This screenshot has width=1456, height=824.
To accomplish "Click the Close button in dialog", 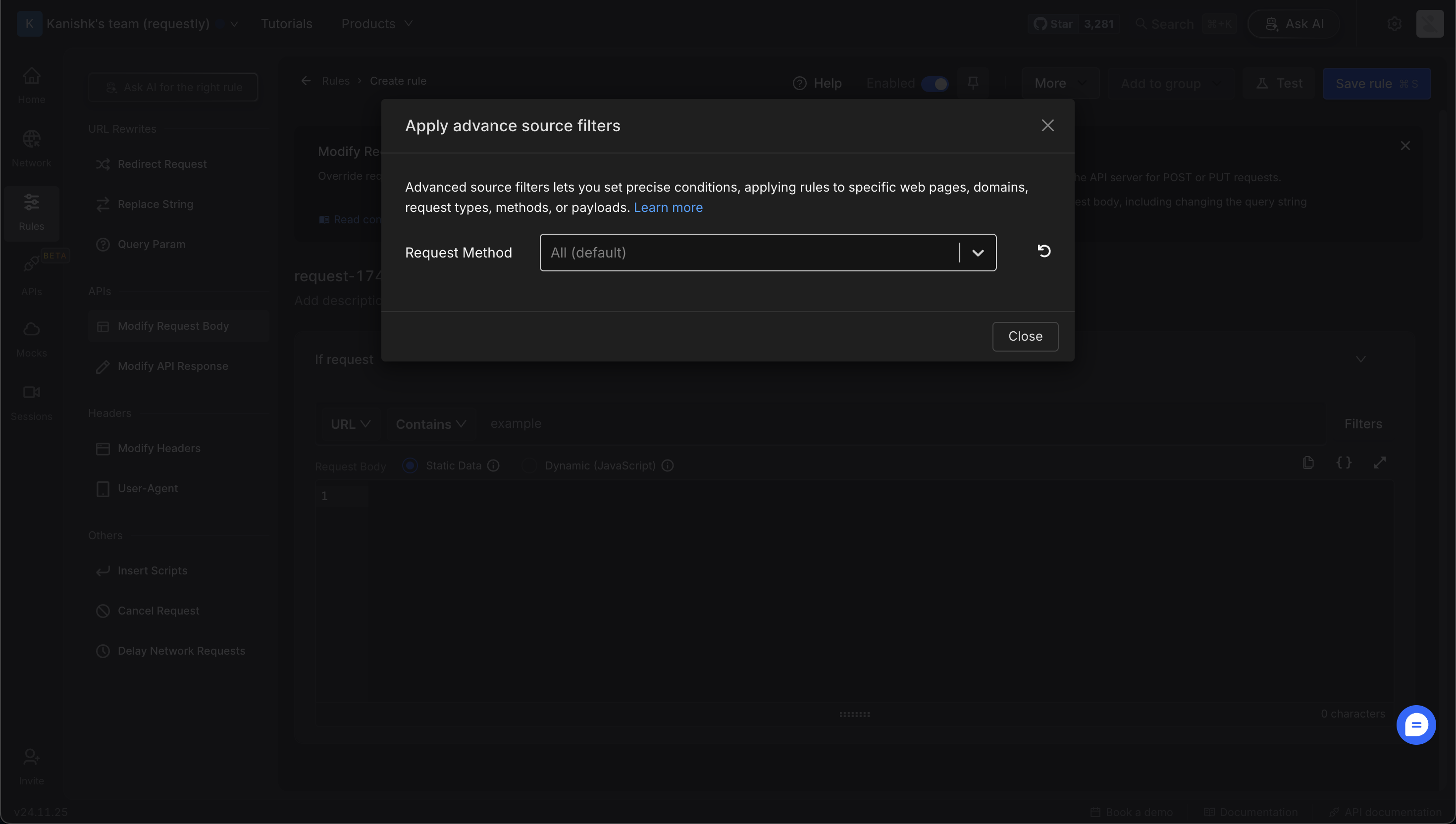I will (1025, 336).
